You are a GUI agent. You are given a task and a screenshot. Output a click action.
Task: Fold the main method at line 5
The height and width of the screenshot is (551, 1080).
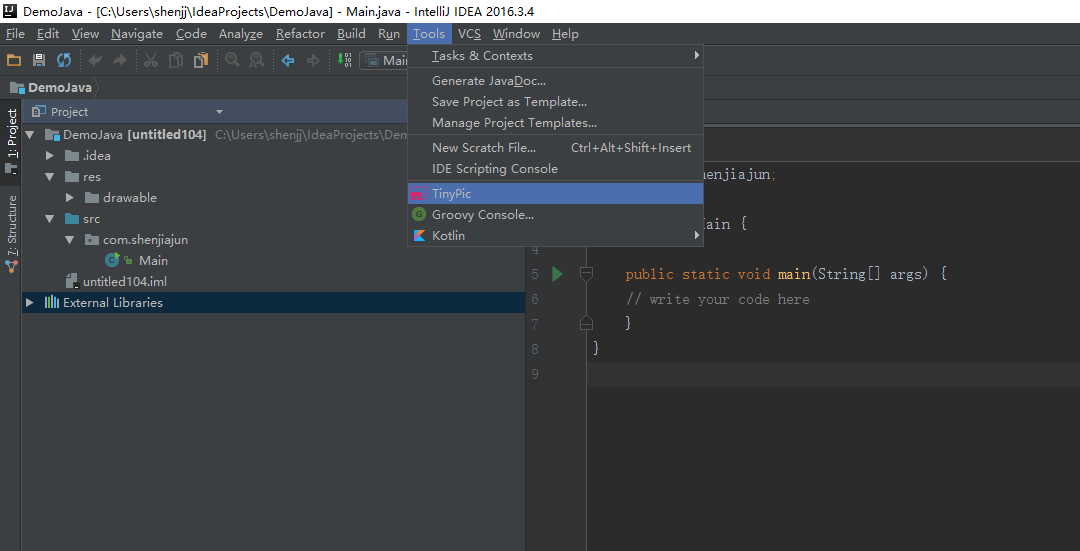click(586, 275)
